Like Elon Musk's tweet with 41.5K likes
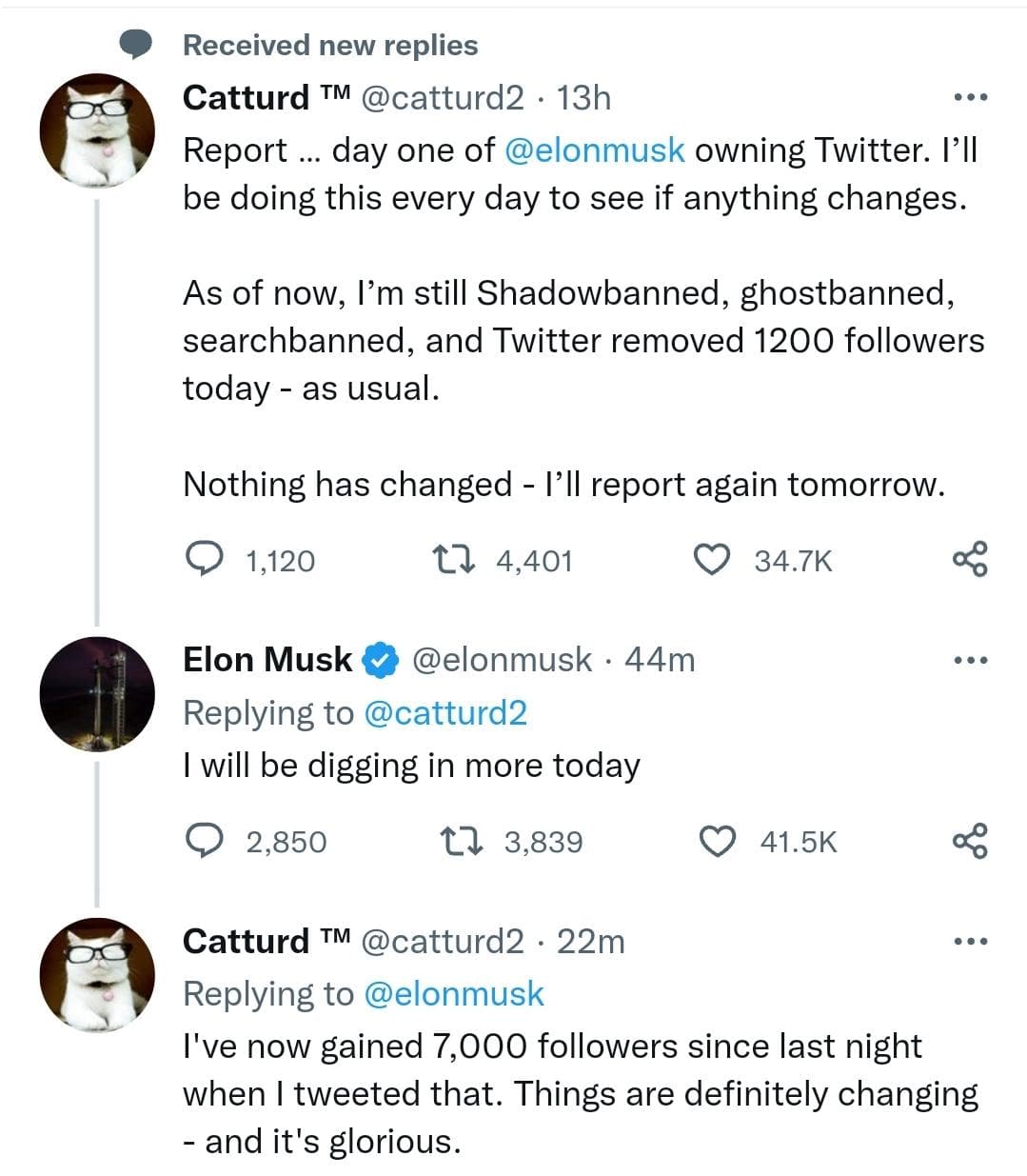 pos(718,841)
